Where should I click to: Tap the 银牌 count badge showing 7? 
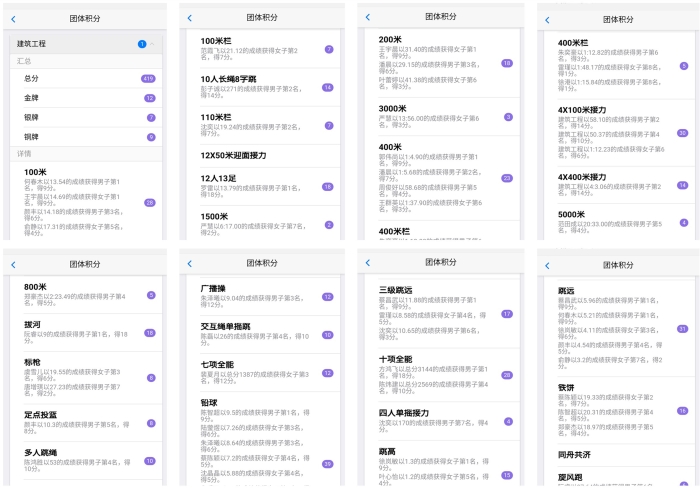[x=150, y=117]
